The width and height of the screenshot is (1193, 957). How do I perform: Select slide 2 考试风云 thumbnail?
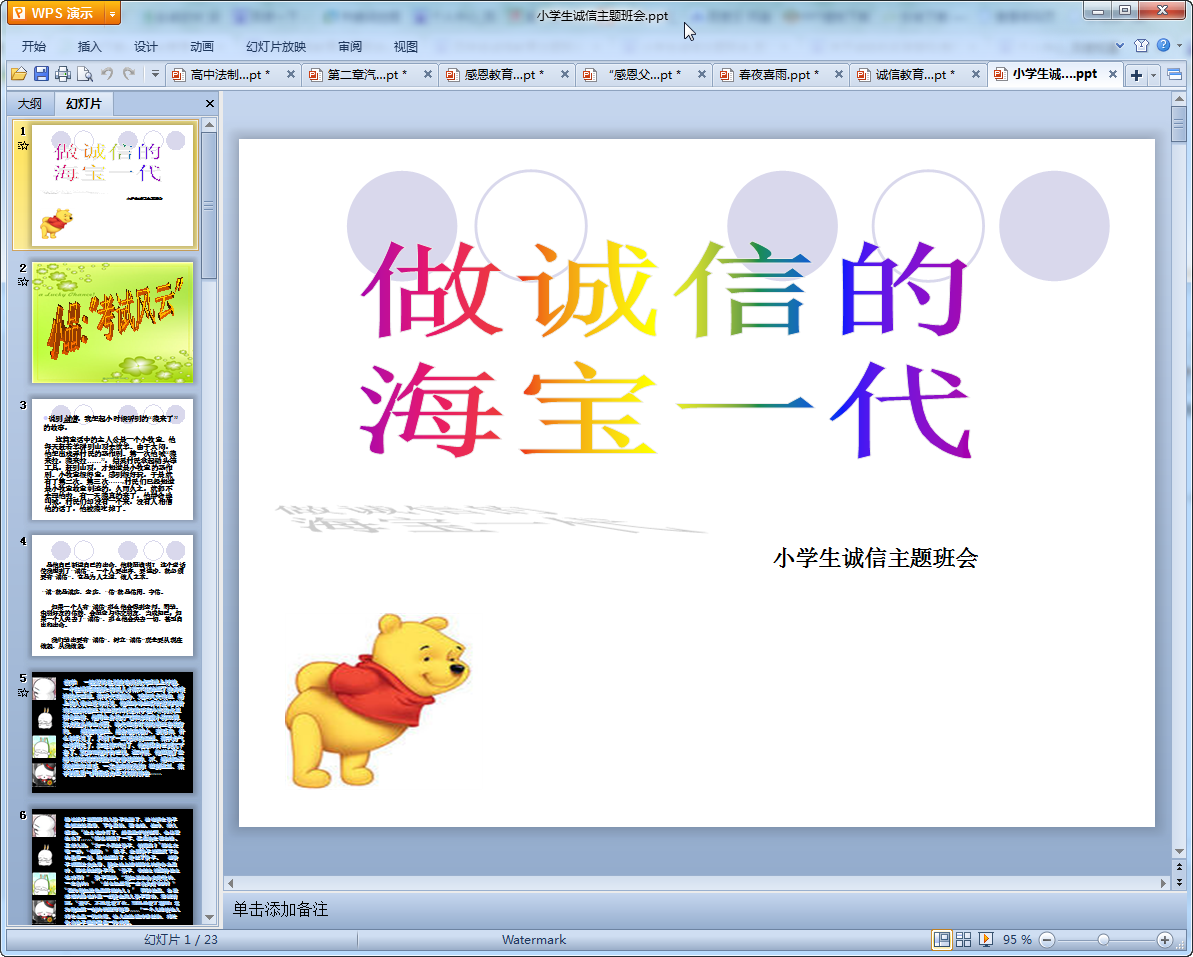coord(113,323)
